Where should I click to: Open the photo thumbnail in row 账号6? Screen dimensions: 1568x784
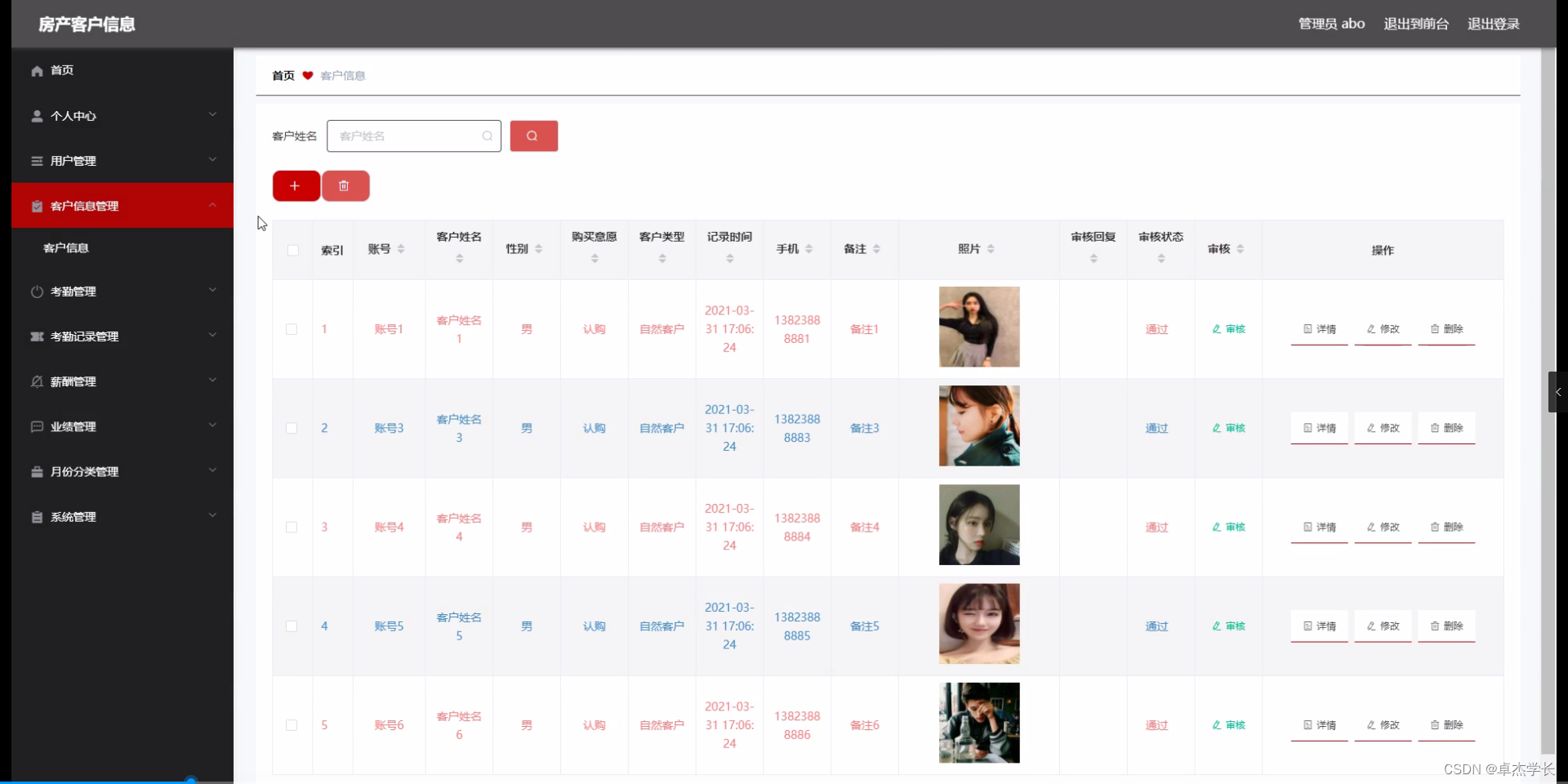point(979,723)
